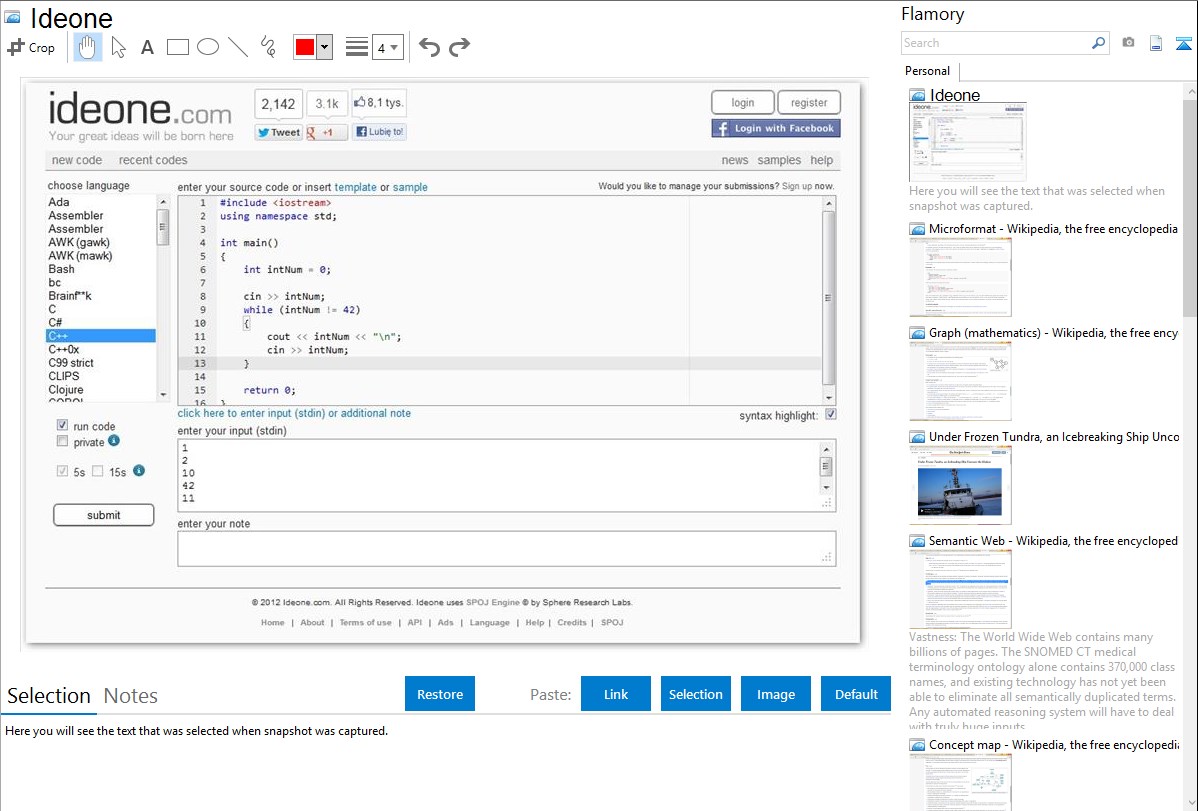Click the code editor vertical scrollbar
The height and width of the screenshot is (811, 1198).
click(828, 299)
